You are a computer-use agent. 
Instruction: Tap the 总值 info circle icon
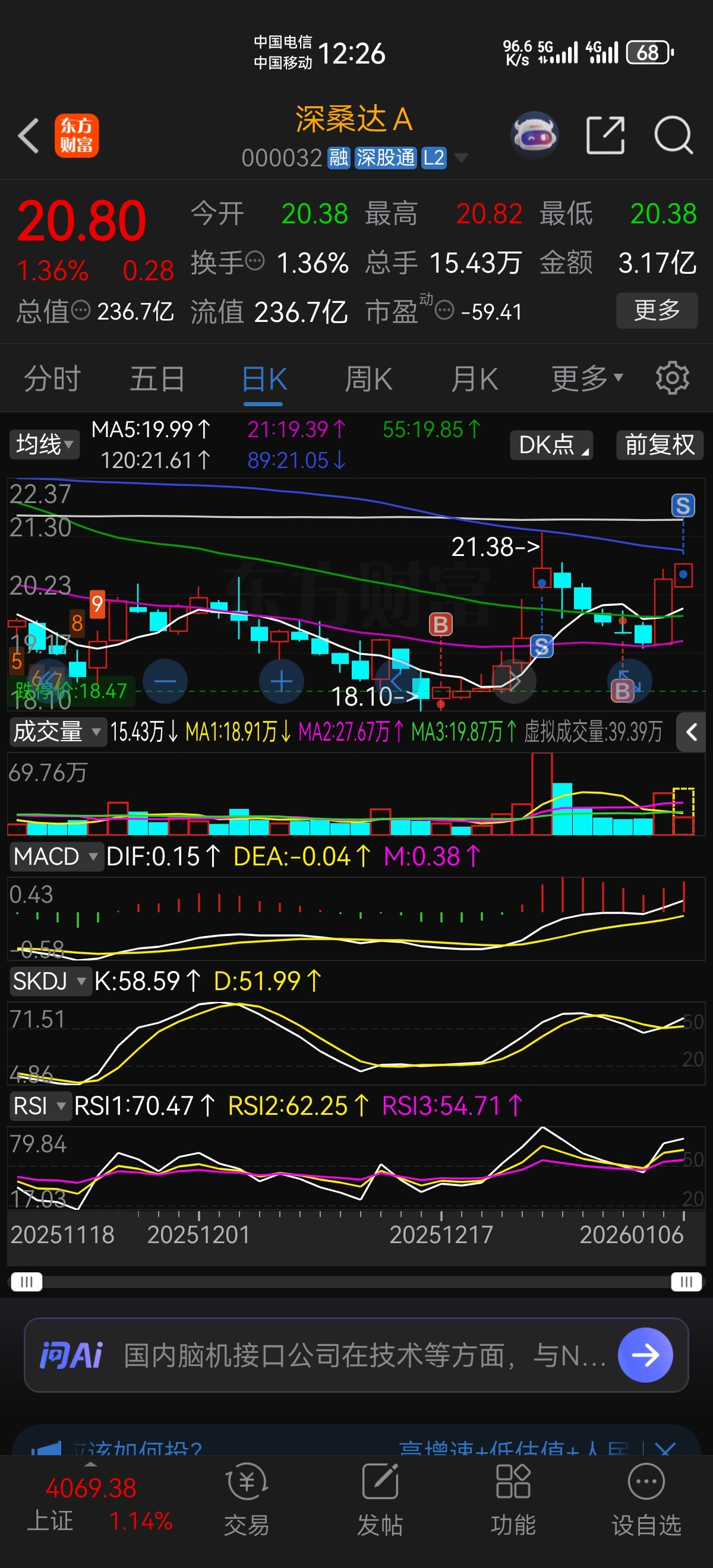coord(81,311)
